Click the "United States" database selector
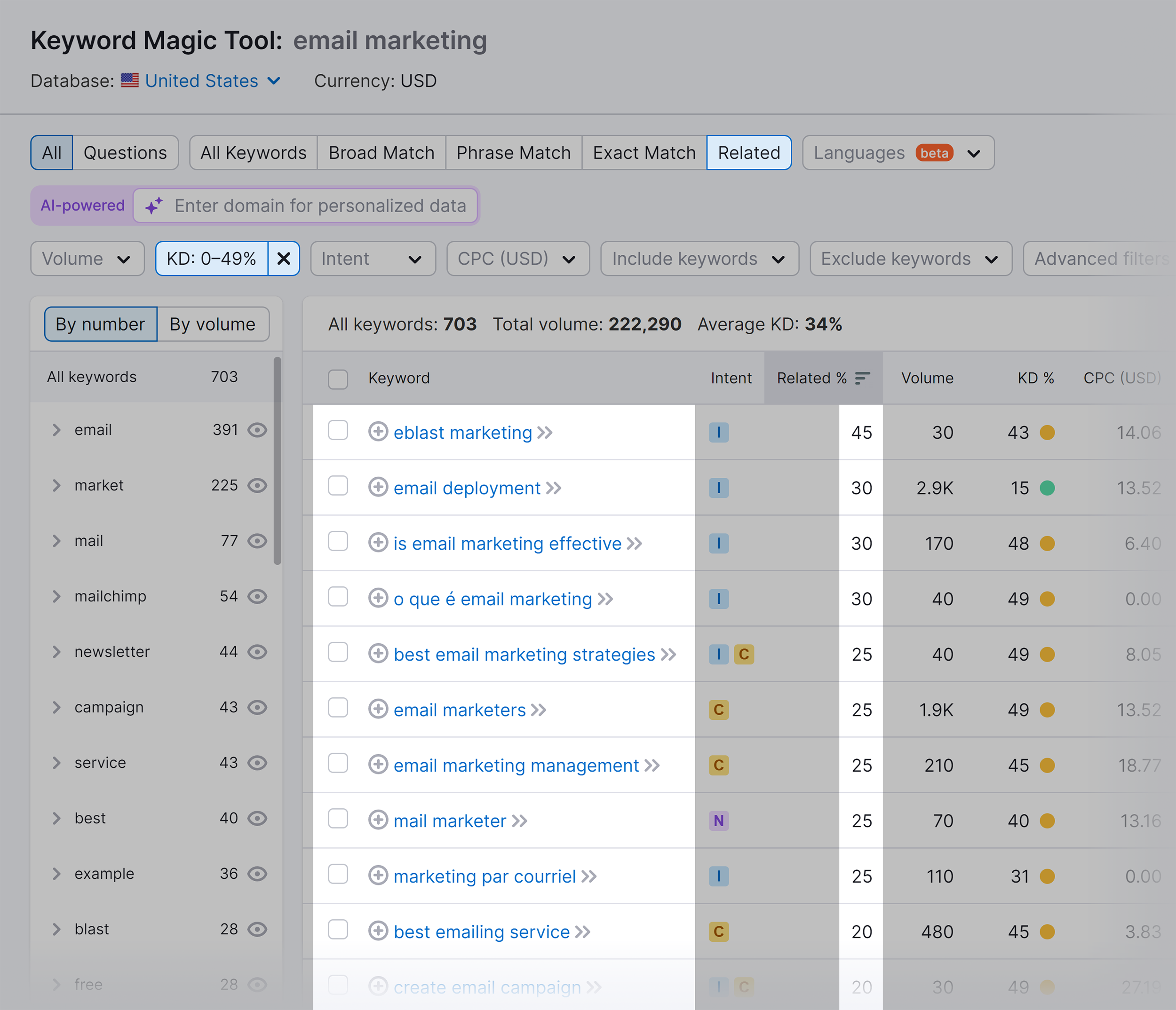1176x1010 pixels. tap(201, 80)
